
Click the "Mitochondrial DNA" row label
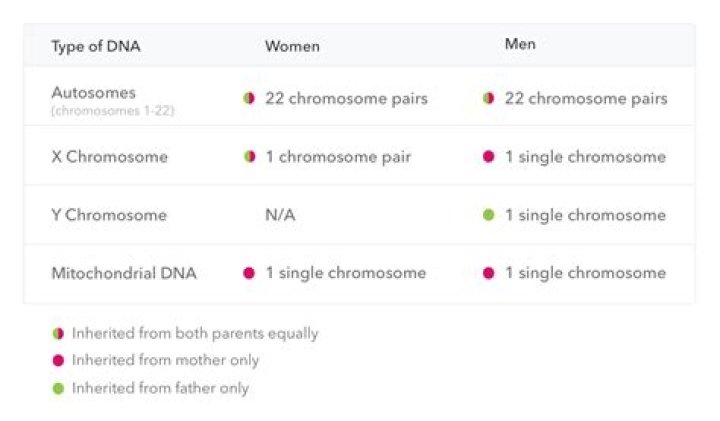point(124,273)
